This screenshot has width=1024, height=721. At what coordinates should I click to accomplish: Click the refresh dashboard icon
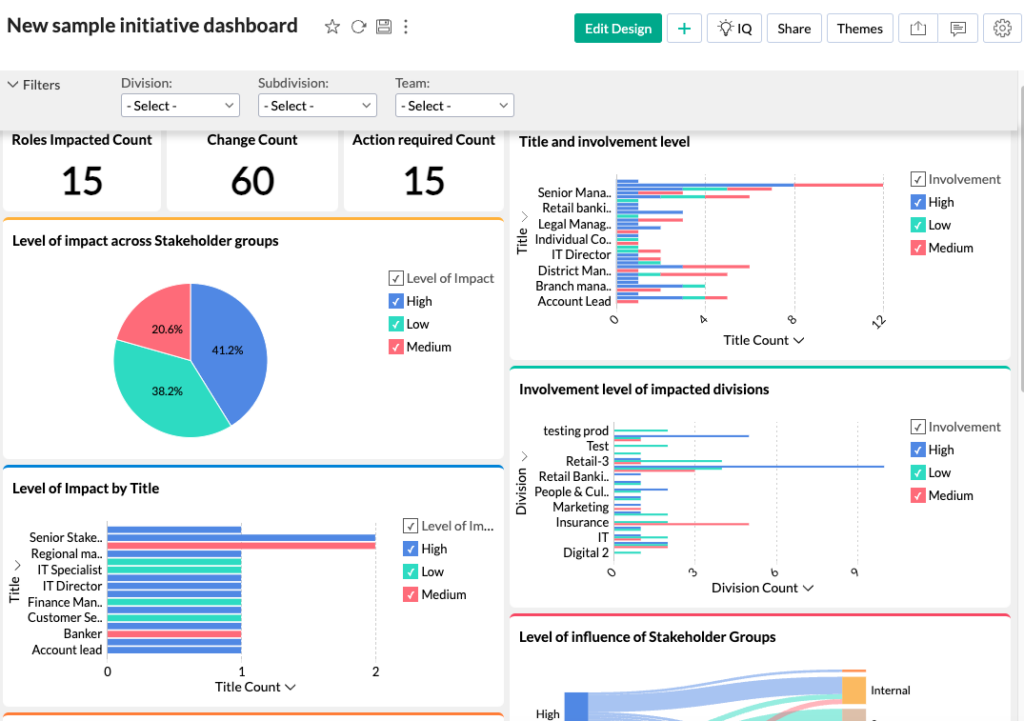pos(358,27)
